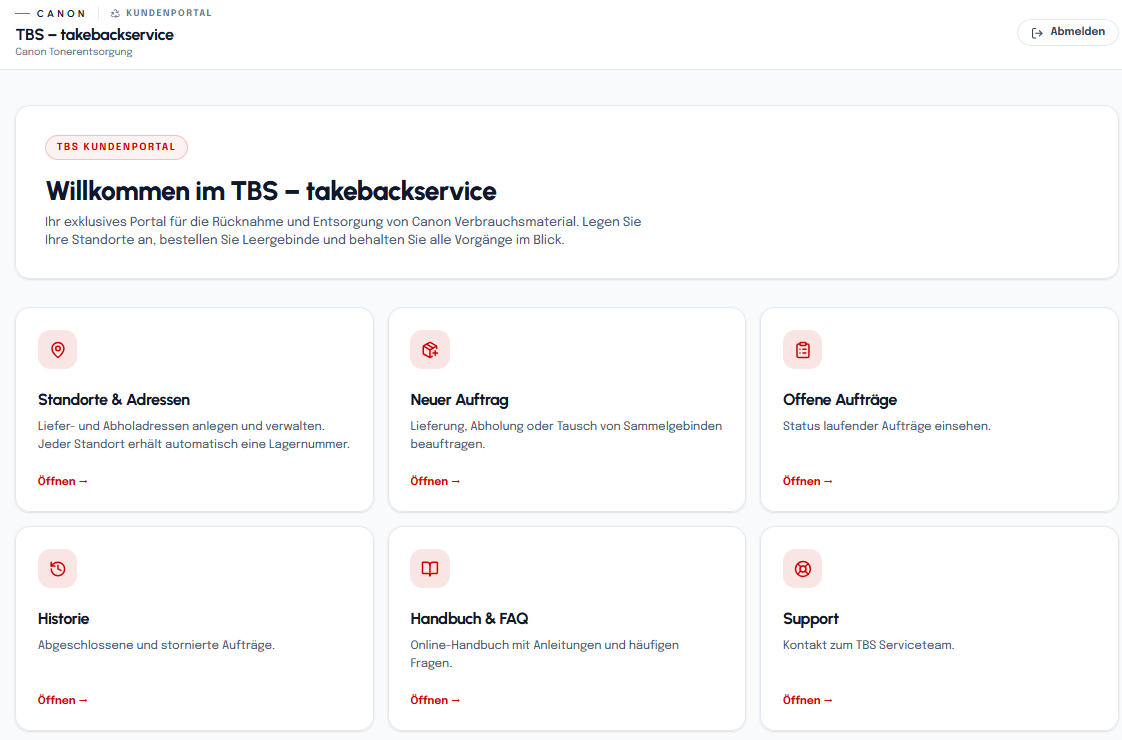Click the location pin icon for Standorte
Screen dimensions: 1122x740
point(58,349)
